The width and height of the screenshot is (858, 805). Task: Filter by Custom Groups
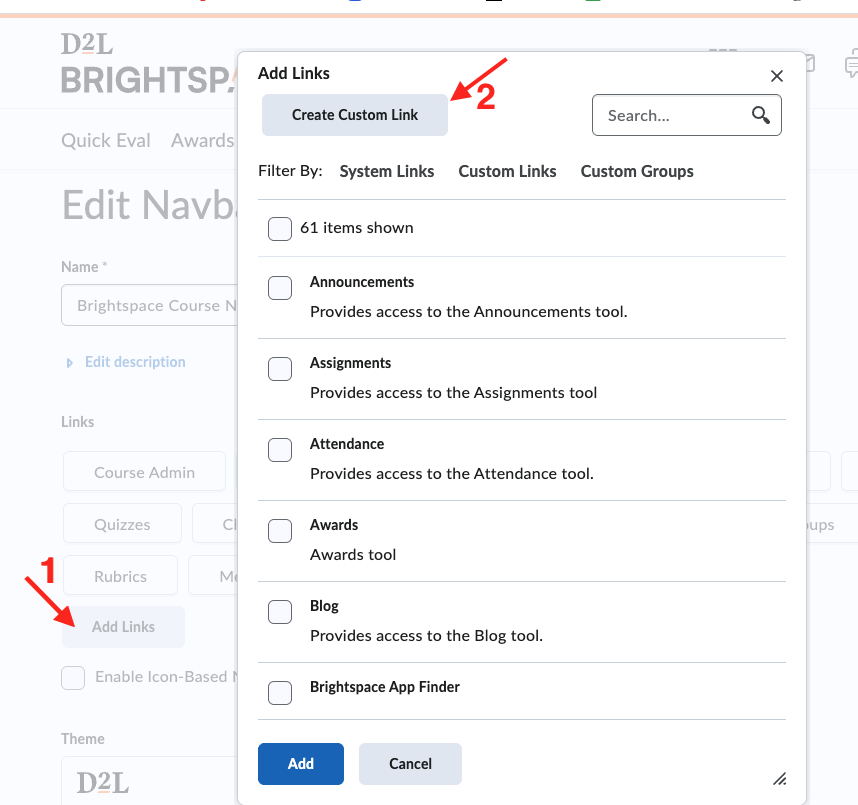coord(637,171)
